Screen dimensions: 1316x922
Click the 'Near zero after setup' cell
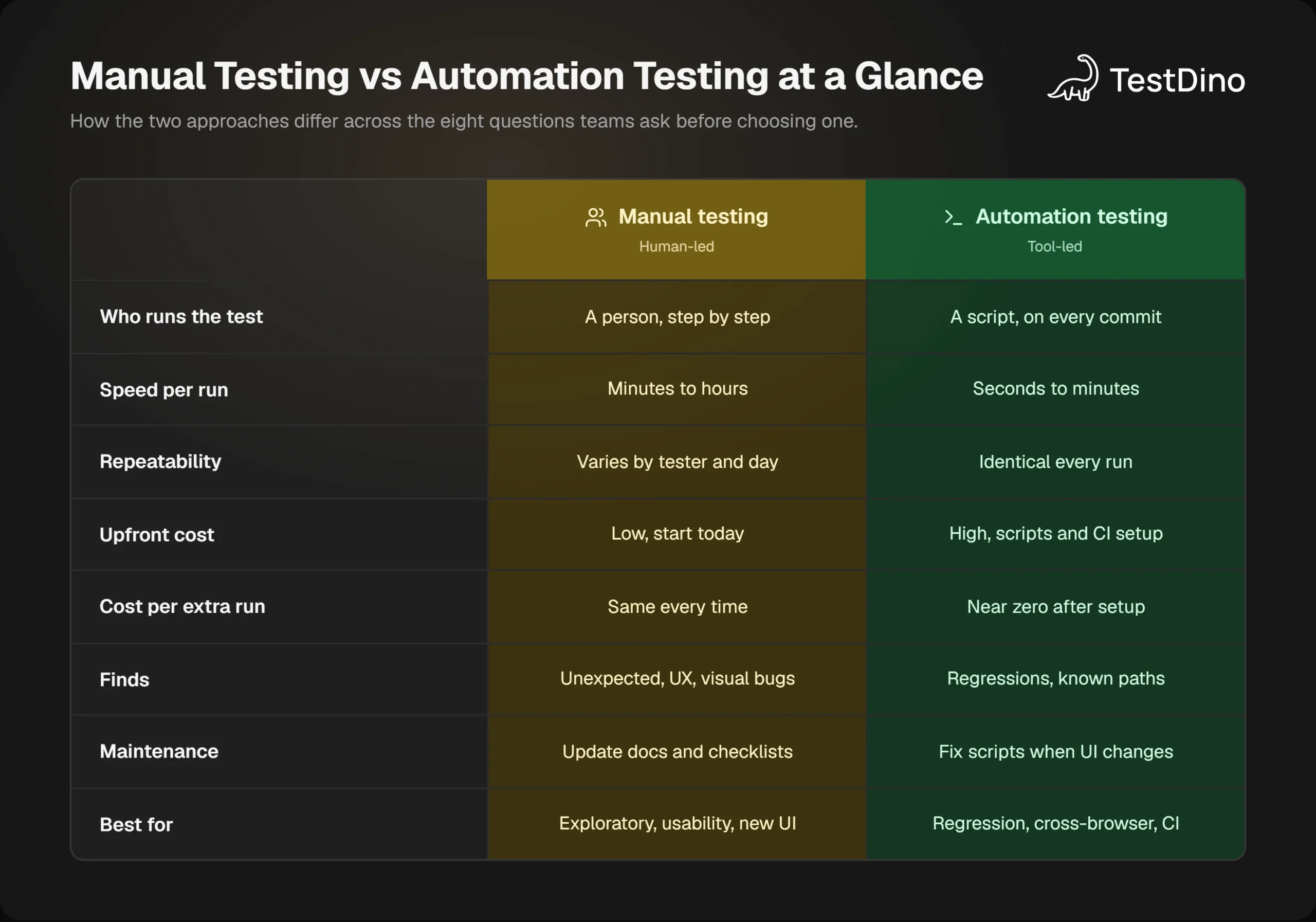1056,607
